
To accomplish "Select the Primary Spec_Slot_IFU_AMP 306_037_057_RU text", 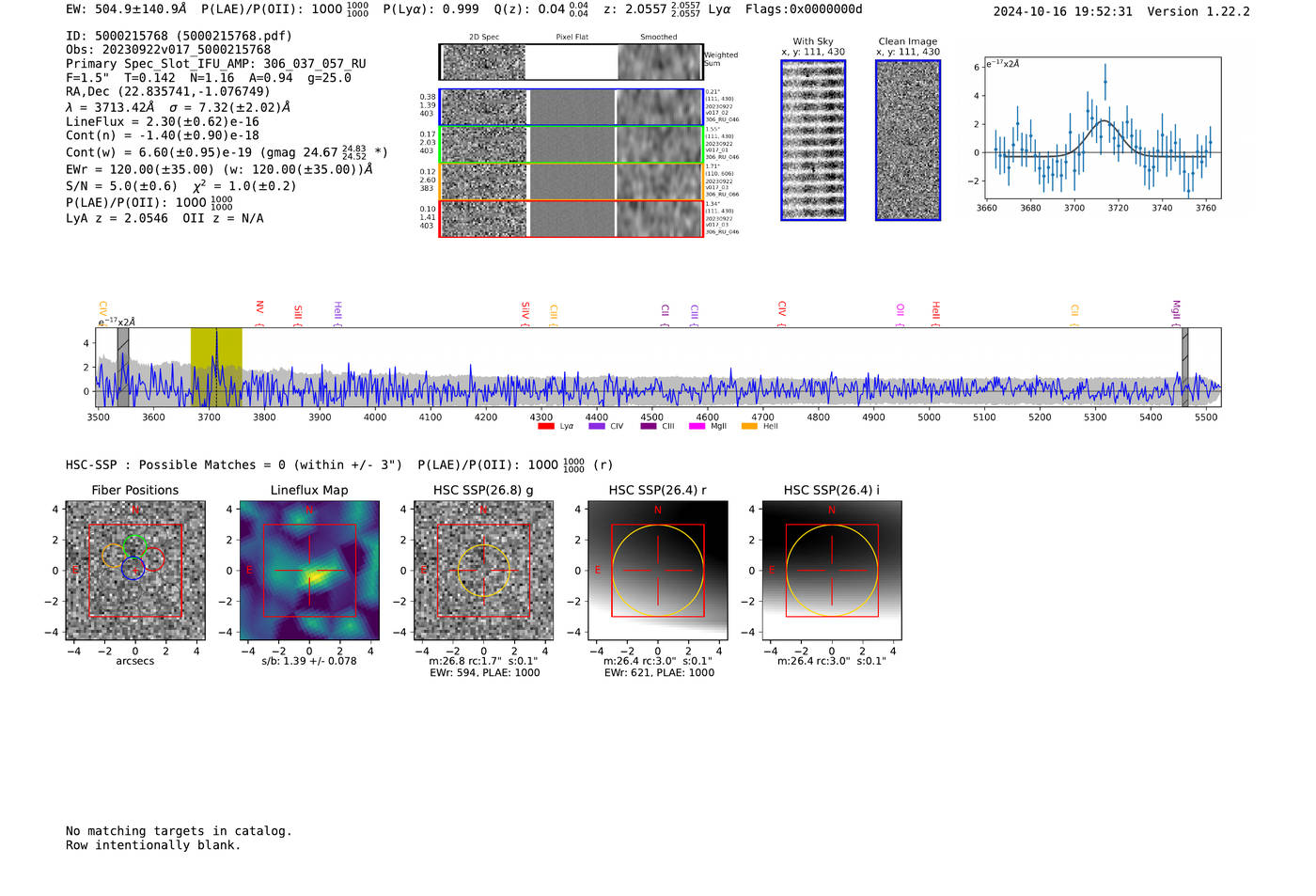I will (x=216, y=63).
